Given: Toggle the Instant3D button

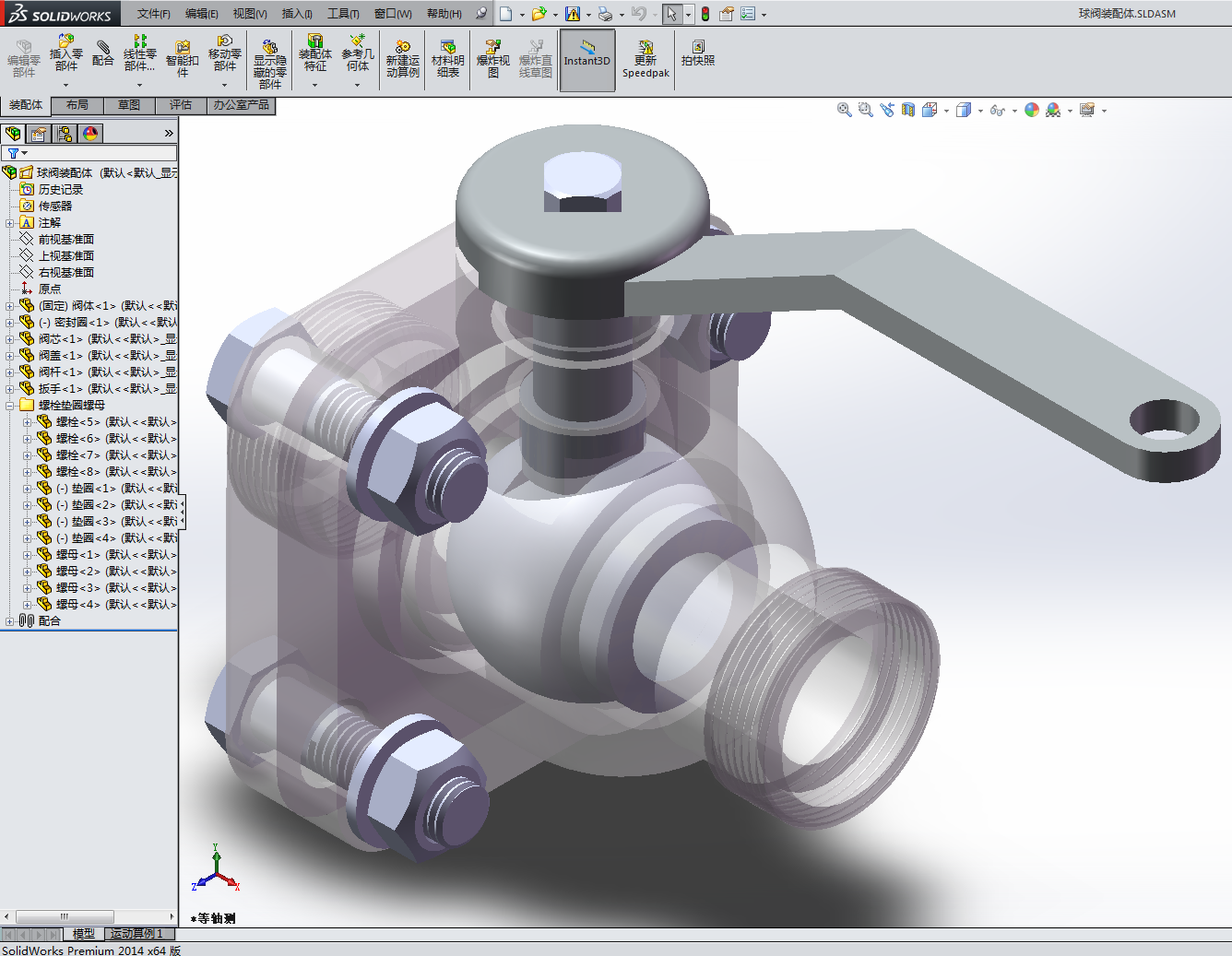Looking at the screenshot, I should click(x=587, y=60).
